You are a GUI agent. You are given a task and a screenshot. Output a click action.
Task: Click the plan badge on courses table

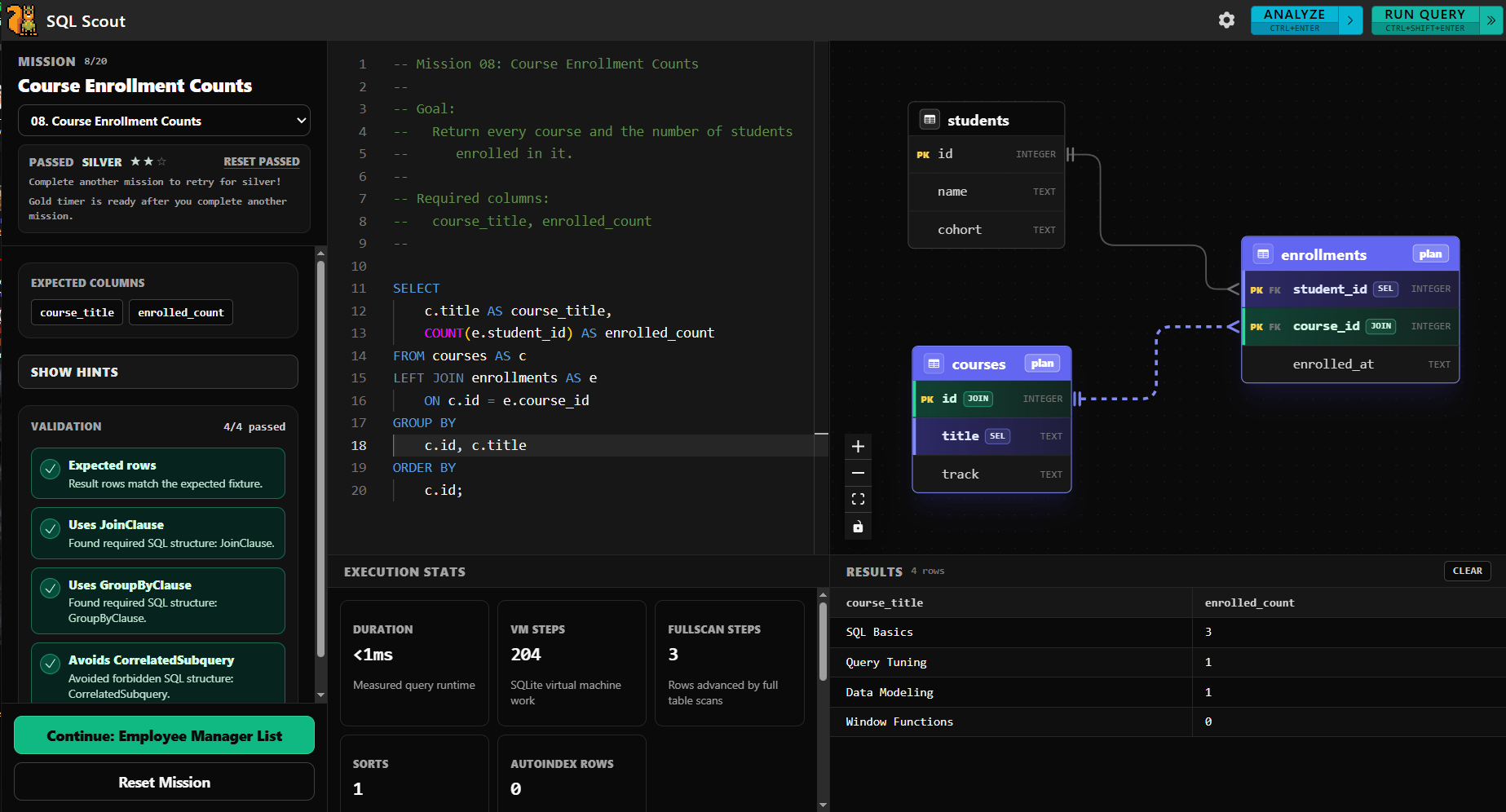[1042, 364]
